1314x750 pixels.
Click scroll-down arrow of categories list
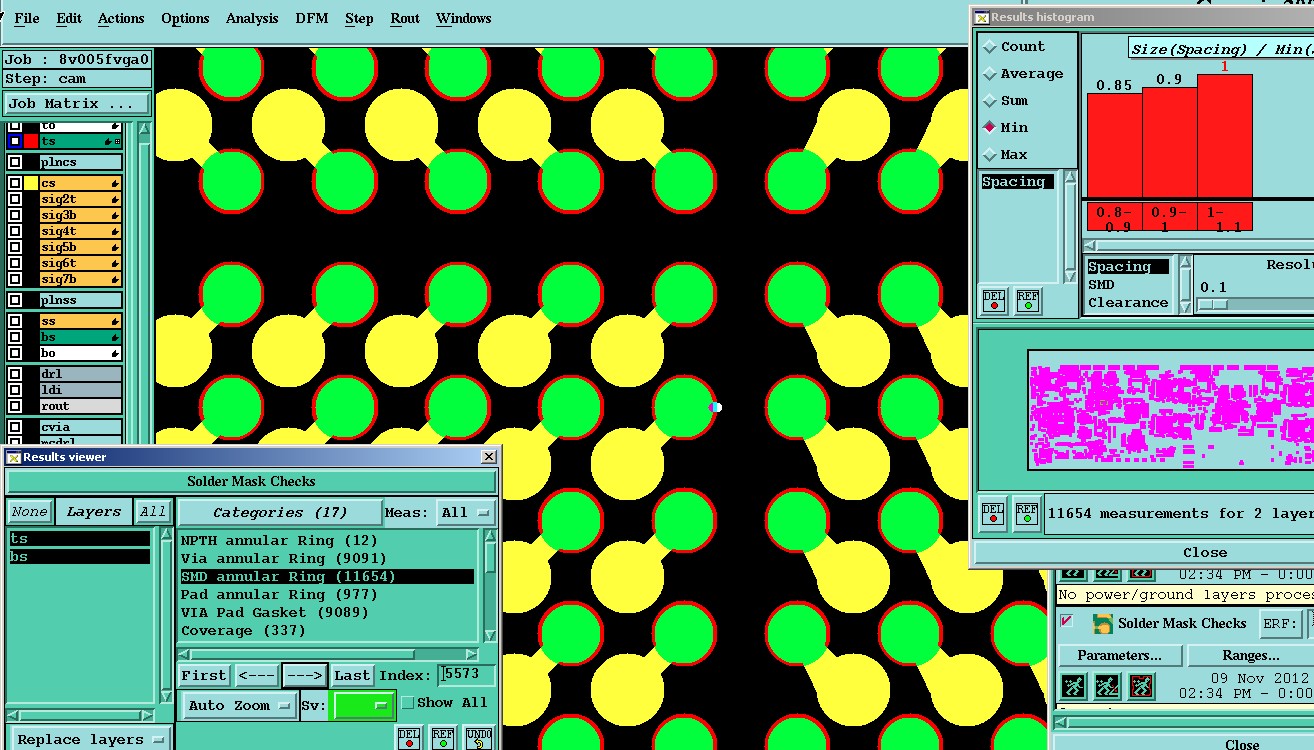(x=490, y=636)
